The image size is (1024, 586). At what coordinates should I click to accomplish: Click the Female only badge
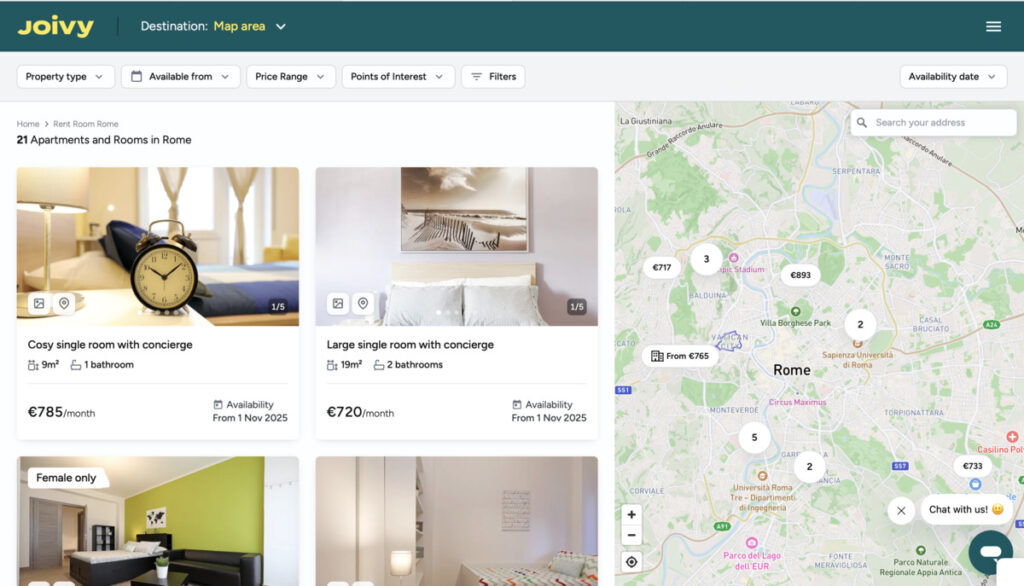click(66, 478)
